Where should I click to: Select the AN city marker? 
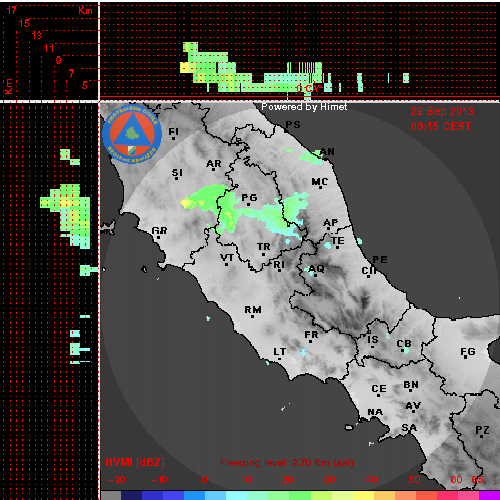click(x=326, y=158)
